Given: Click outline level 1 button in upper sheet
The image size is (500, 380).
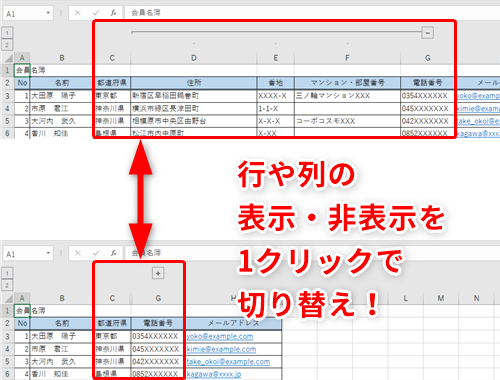Looking at the screenshot, I should point(7,33).
